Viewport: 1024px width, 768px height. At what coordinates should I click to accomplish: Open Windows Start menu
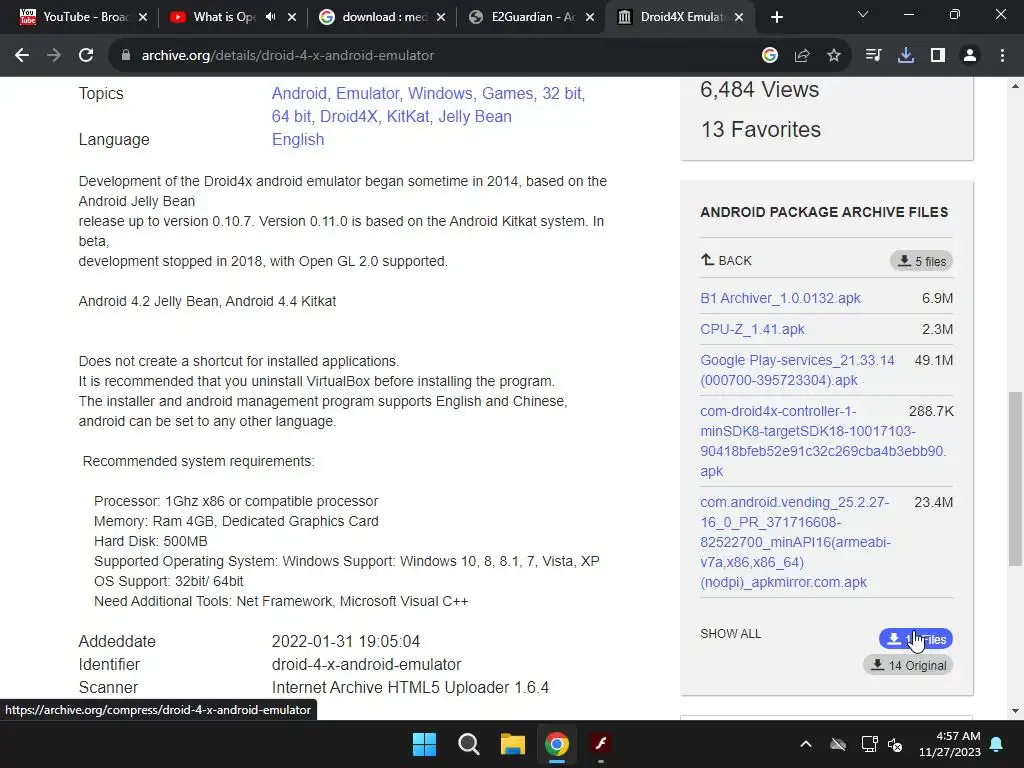[x=424, y=744]
